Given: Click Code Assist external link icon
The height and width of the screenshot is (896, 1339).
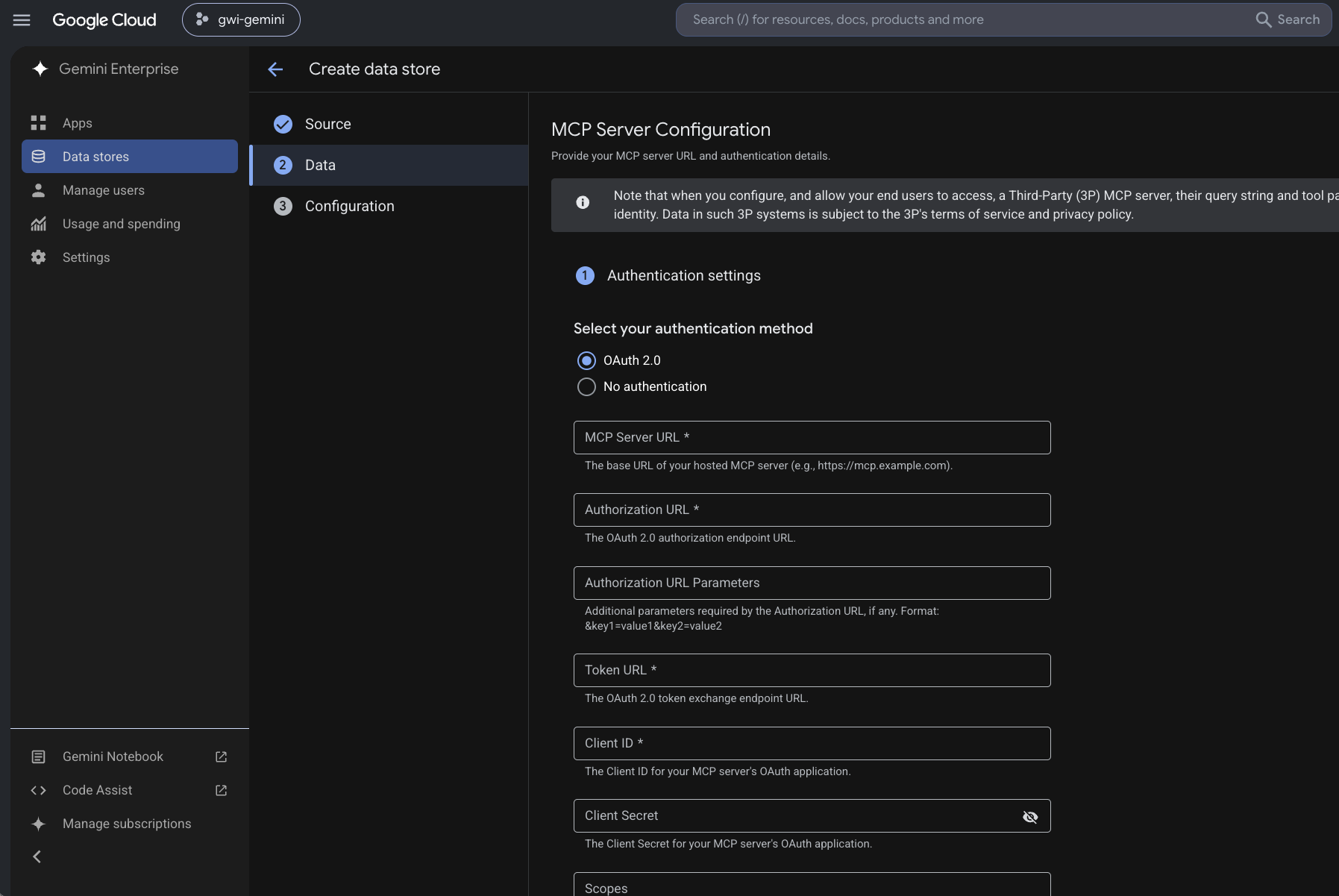Looking at the screenshot, I should tap(222, 790).
